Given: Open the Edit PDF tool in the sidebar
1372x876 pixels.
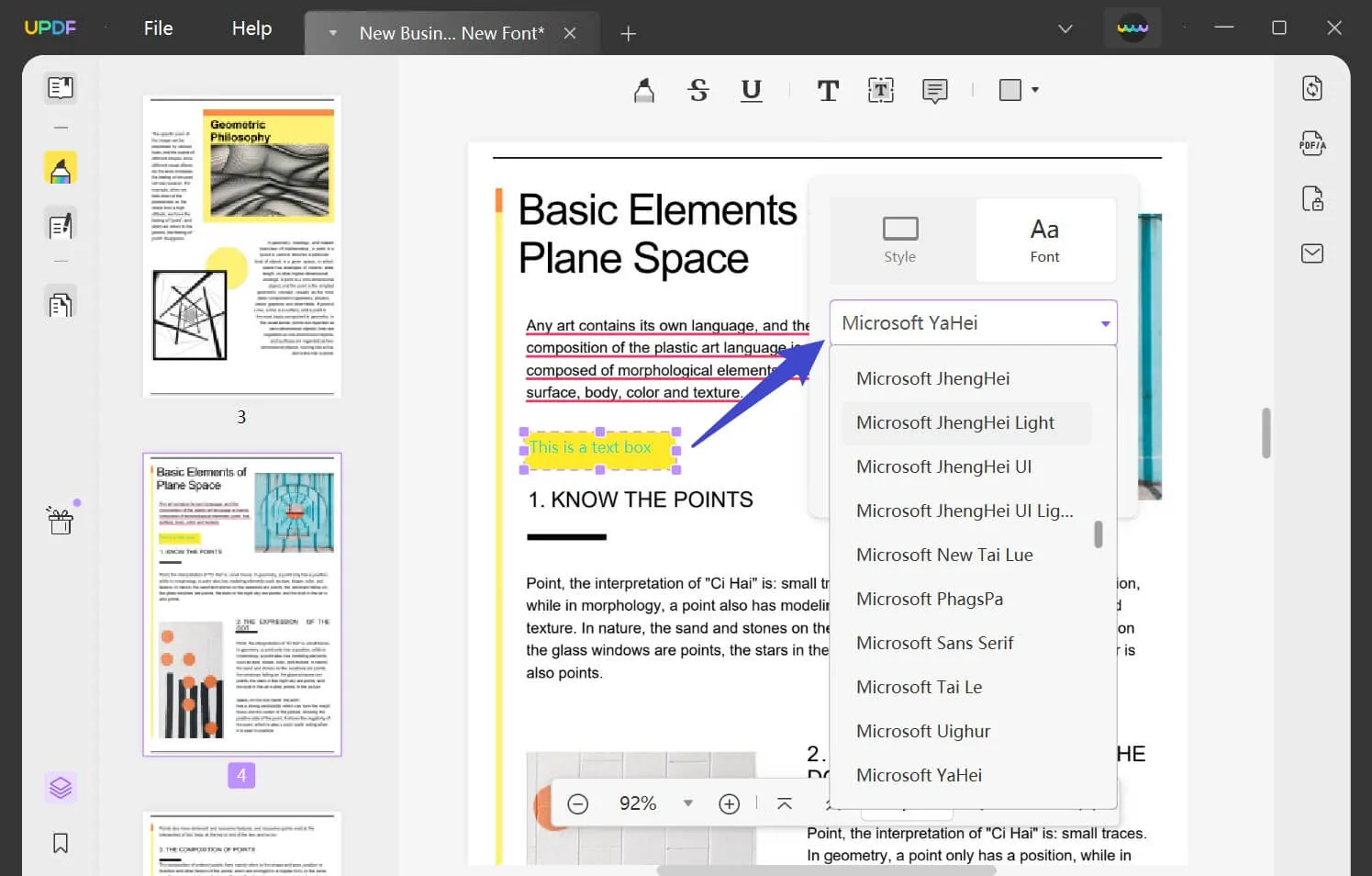Looking at the screenshot, I should coord(61,226).
